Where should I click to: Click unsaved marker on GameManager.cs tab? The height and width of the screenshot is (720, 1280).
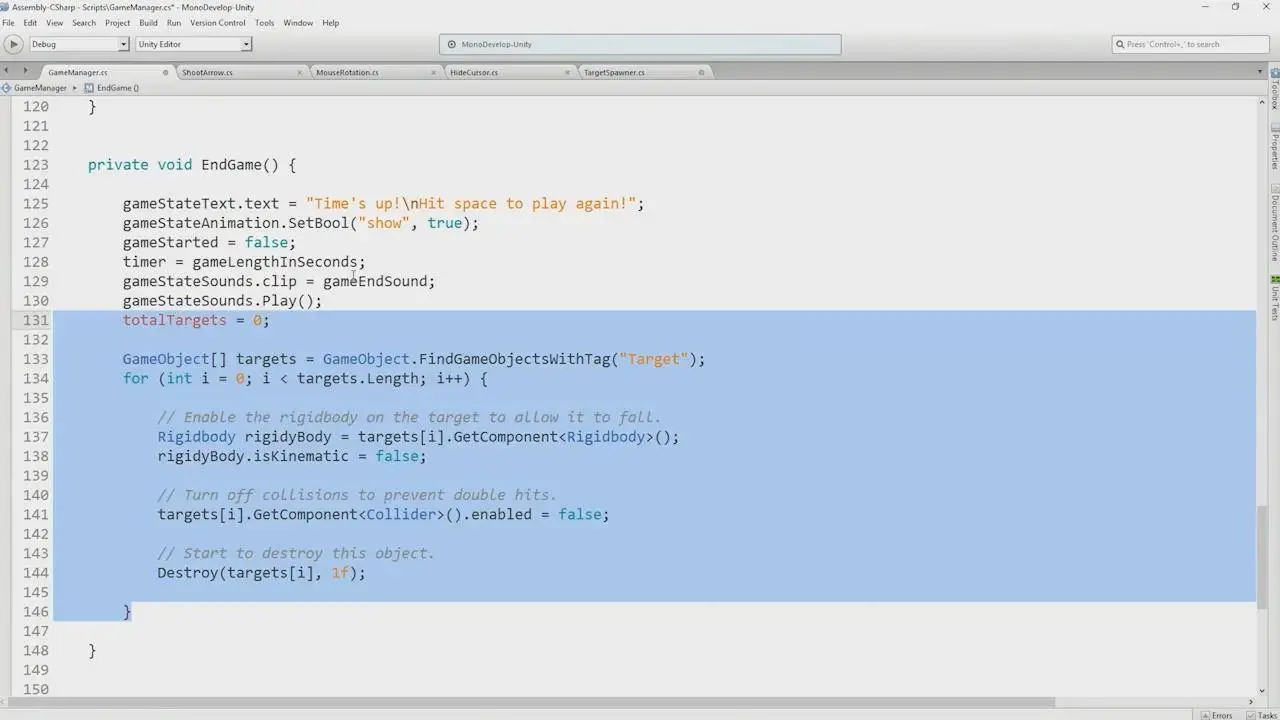coord(166,72)
